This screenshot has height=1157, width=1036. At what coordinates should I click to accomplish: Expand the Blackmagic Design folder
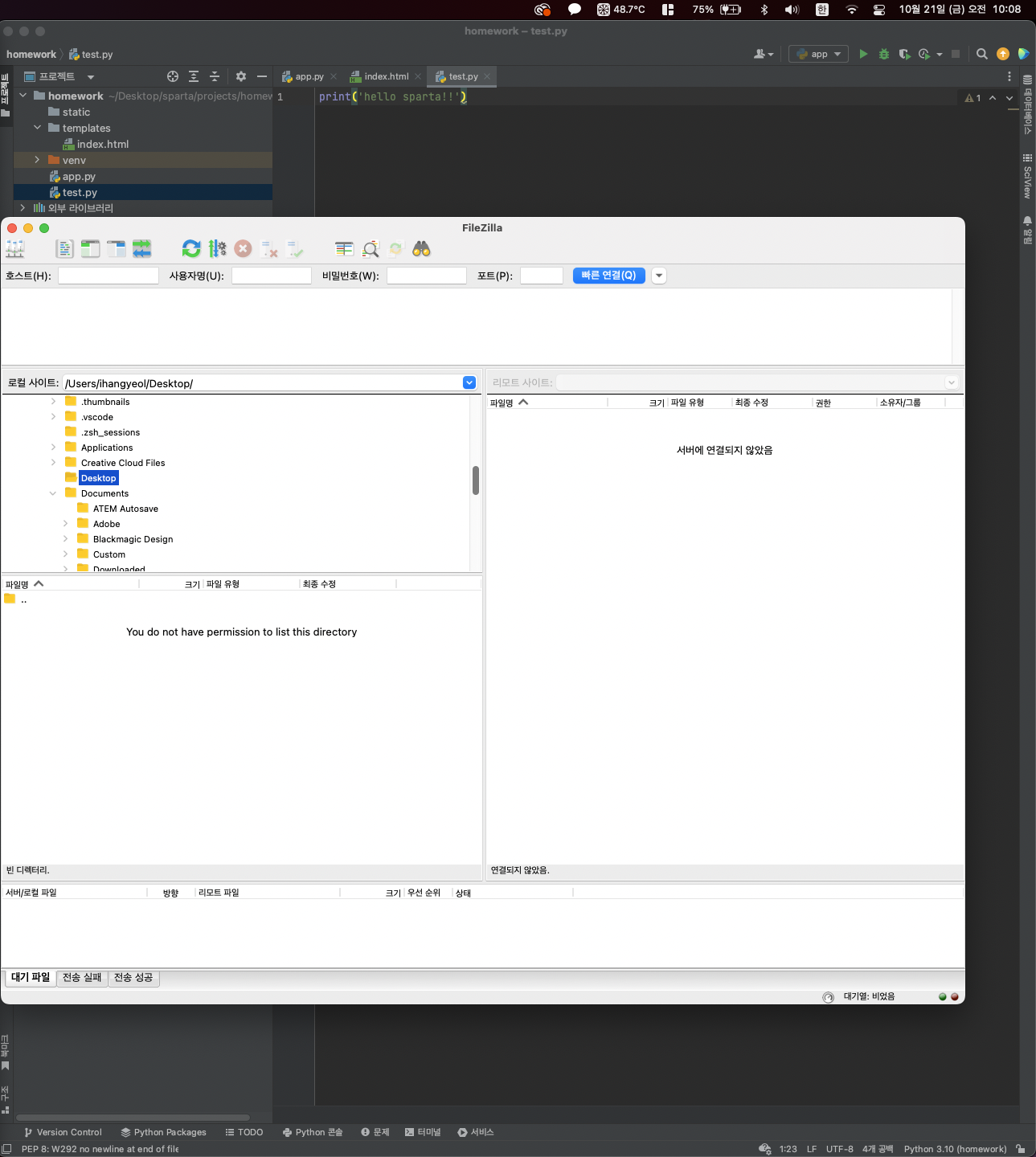click(x=65, y=539)
